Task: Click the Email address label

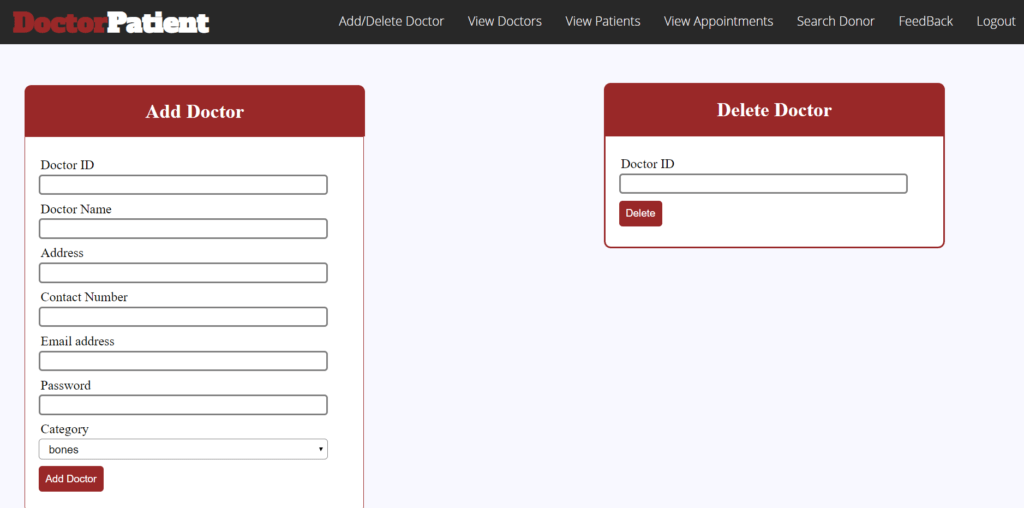Action: click(78, 341)
